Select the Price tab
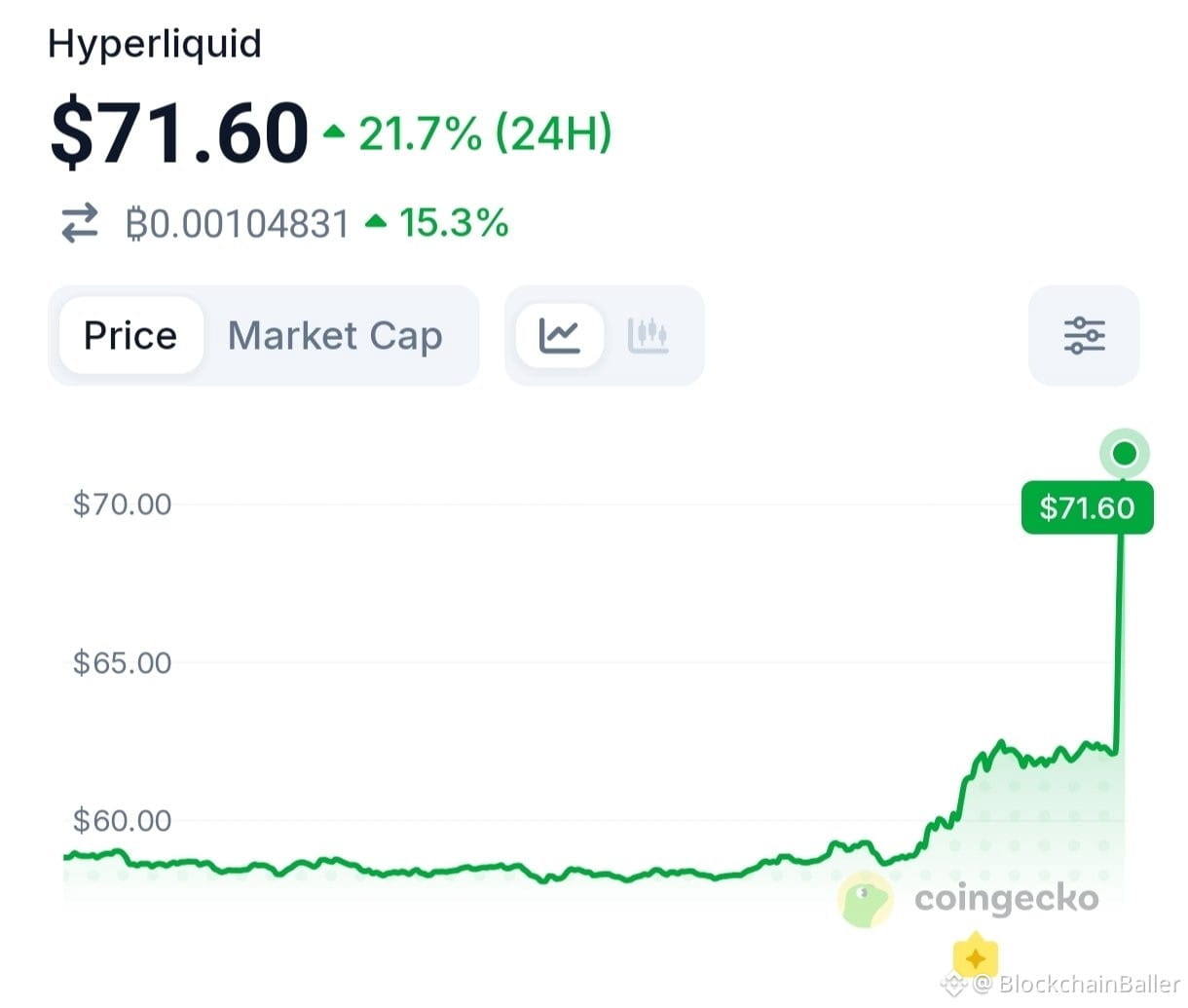Viewport: 1188px width, 1008px height. coord(130,336)
